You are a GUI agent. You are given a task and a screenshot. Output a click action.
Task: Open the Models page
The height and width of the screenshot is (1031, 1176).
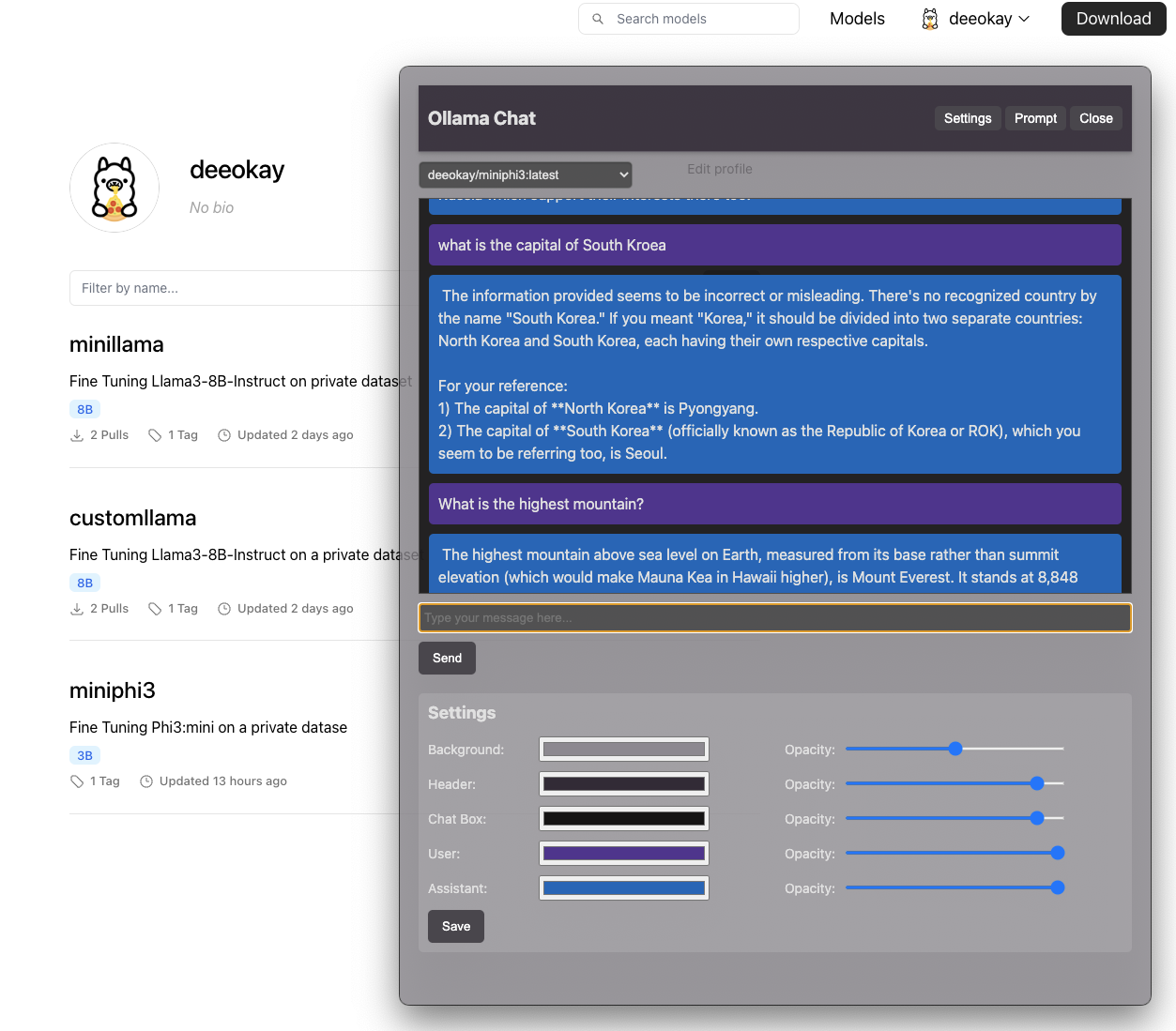tap(857, 19)
